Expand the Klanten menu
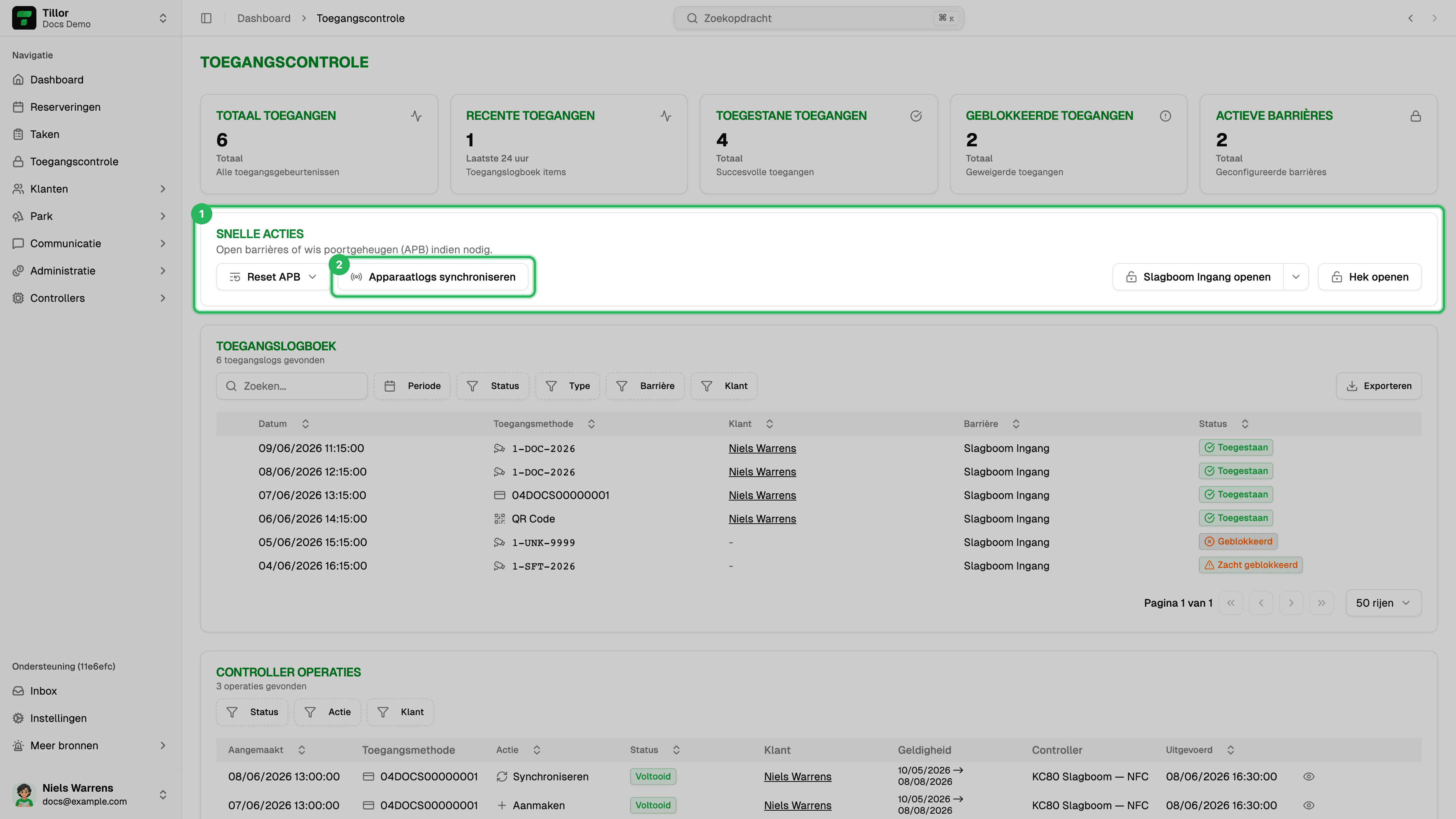Viewport: 1456px width, 819px height. click(x=91, y=189)
